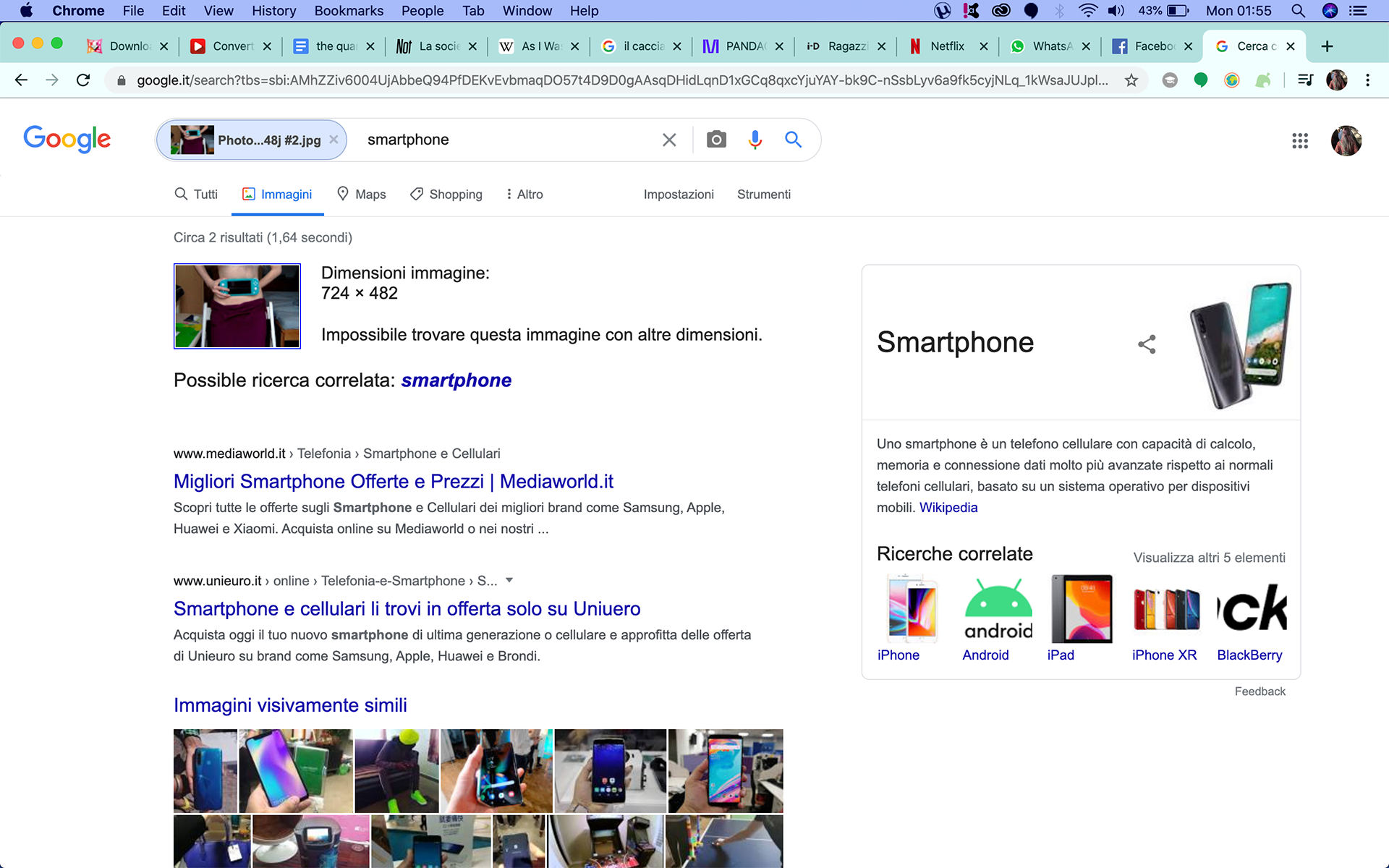
Task: Open the Strumenti tools options
Action: [764, 194]
